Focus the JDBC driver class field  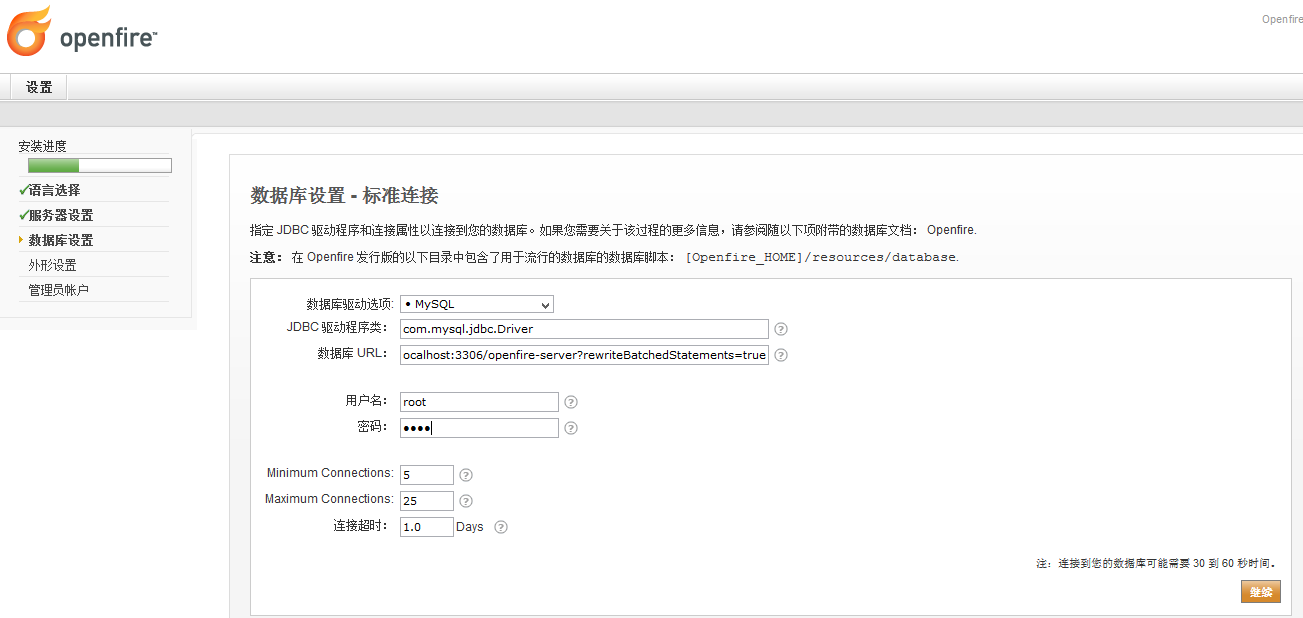click(x=584, y=329)
